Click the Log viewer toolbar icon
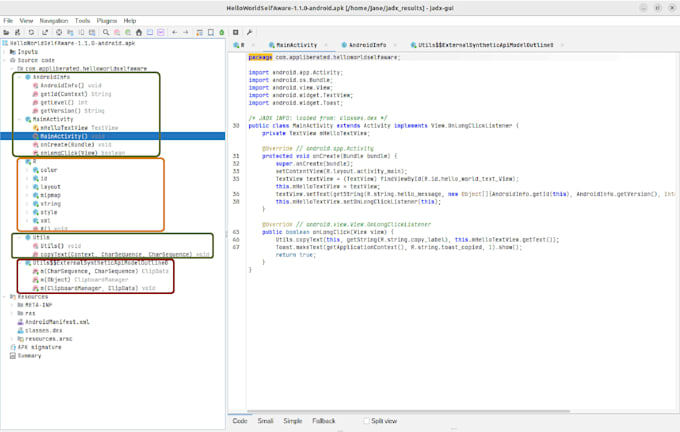This screenshot has width=680, height=432. click(235, 33)
